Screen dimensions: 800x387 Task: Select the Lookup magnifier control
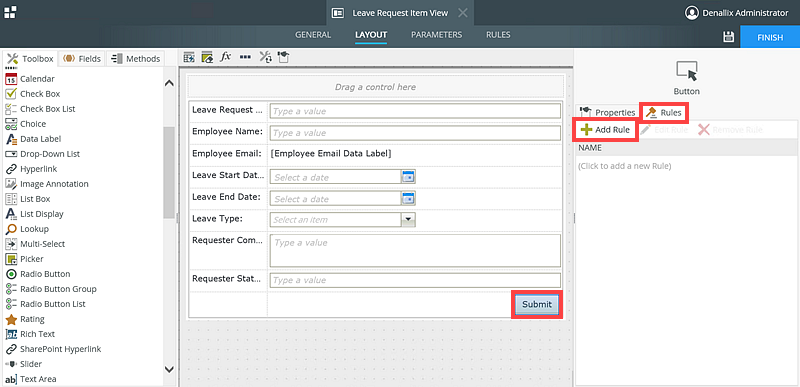[x=27, y=229]
